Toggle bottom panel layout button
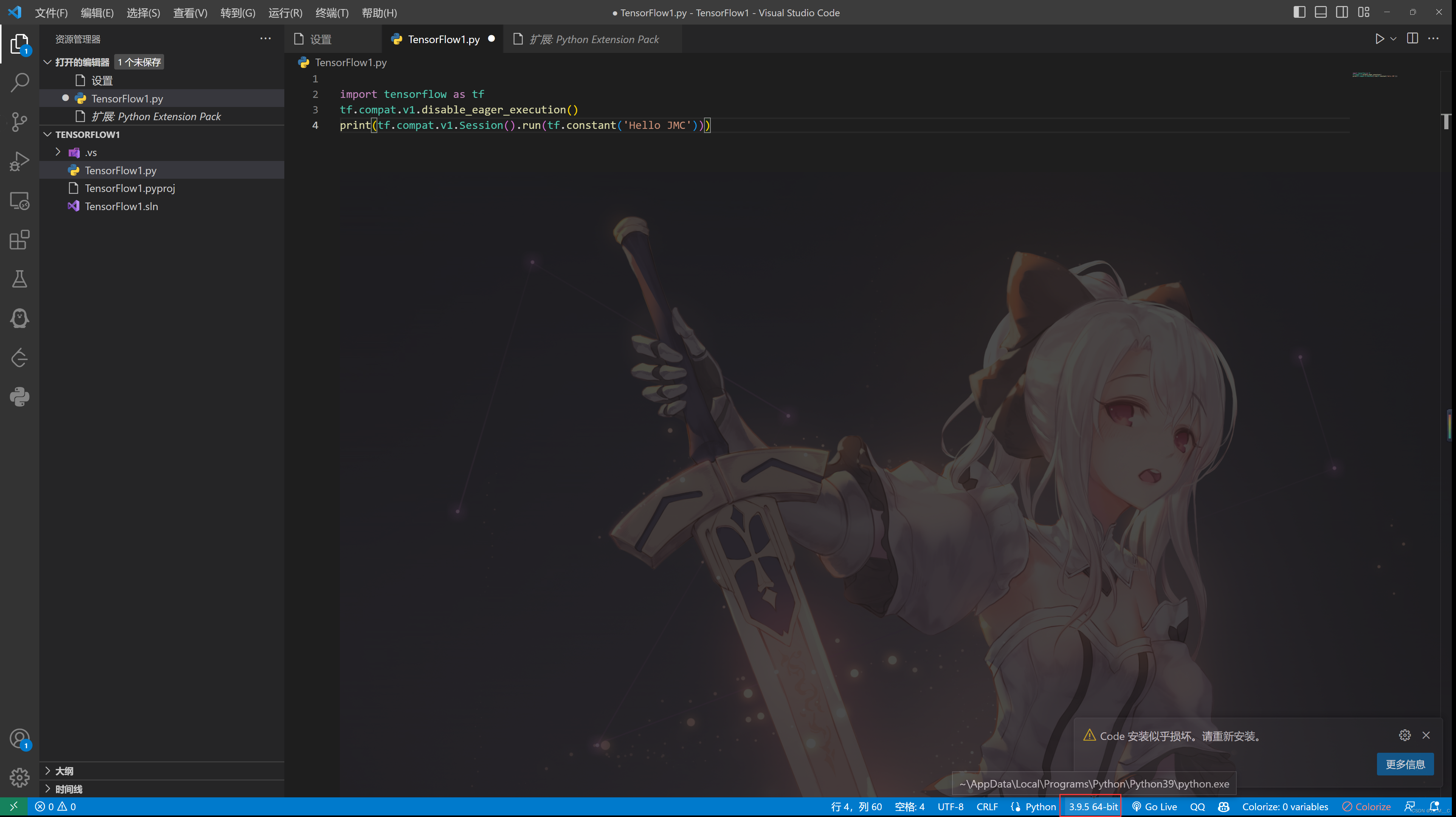This screenshot has width=1456, height=817. 1320,12
